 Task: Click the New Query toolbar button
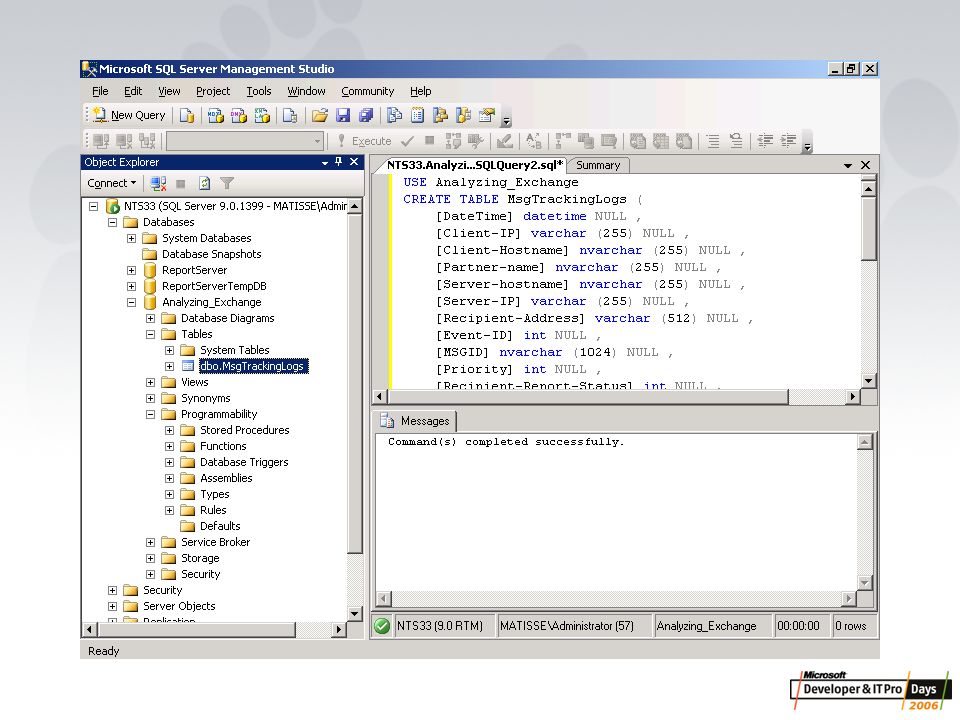point(130,115)
